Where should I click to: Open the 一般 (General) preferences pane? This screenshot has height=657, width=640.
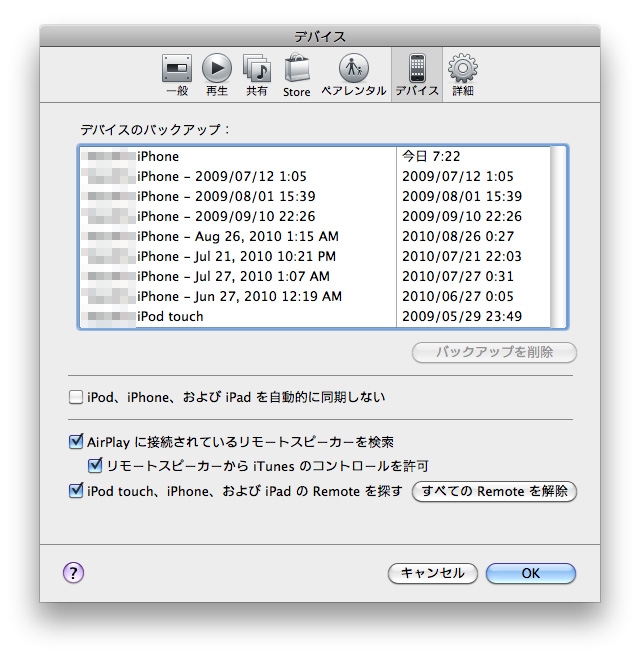point(177,75)
